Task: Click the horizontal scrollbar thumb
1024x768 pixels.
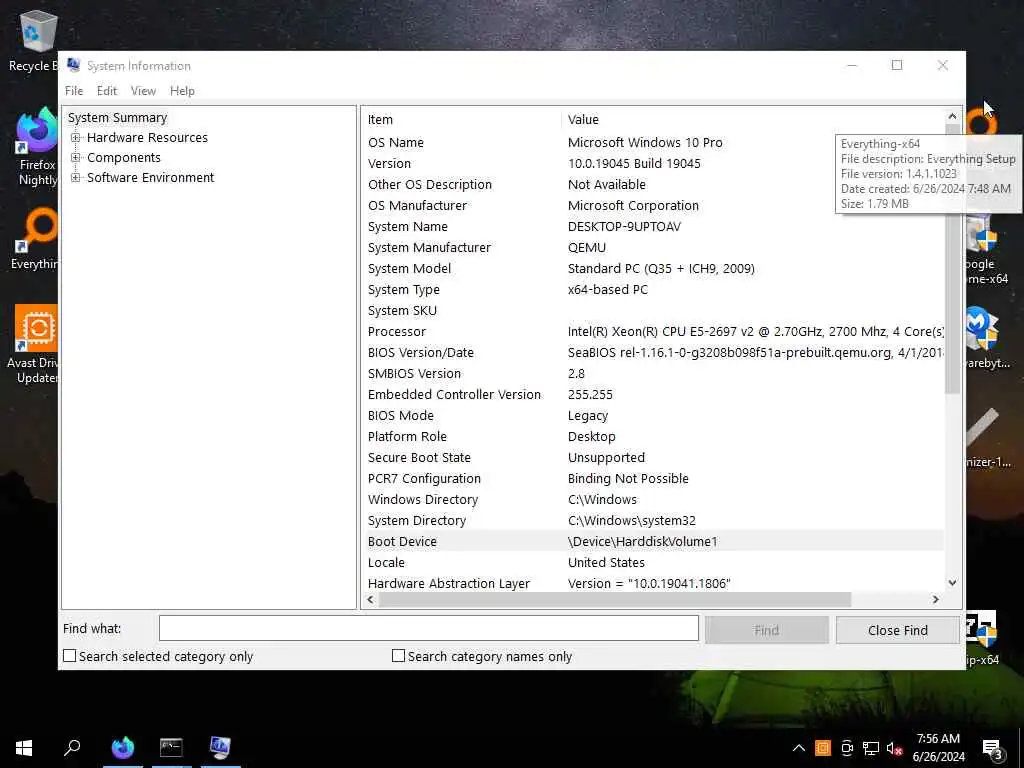Action: (615, 599)
